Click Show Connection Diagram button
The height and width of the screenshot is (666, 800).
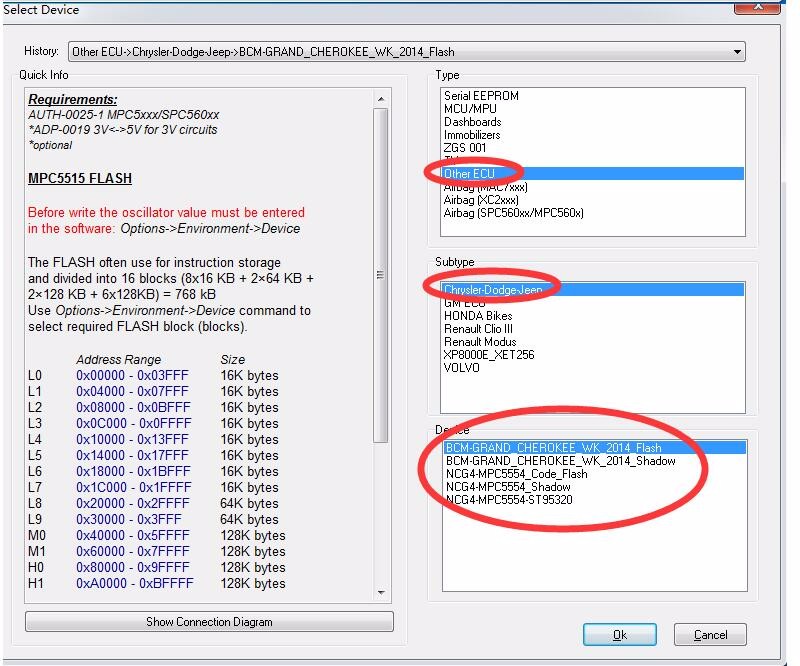click(x=209, y=622)
